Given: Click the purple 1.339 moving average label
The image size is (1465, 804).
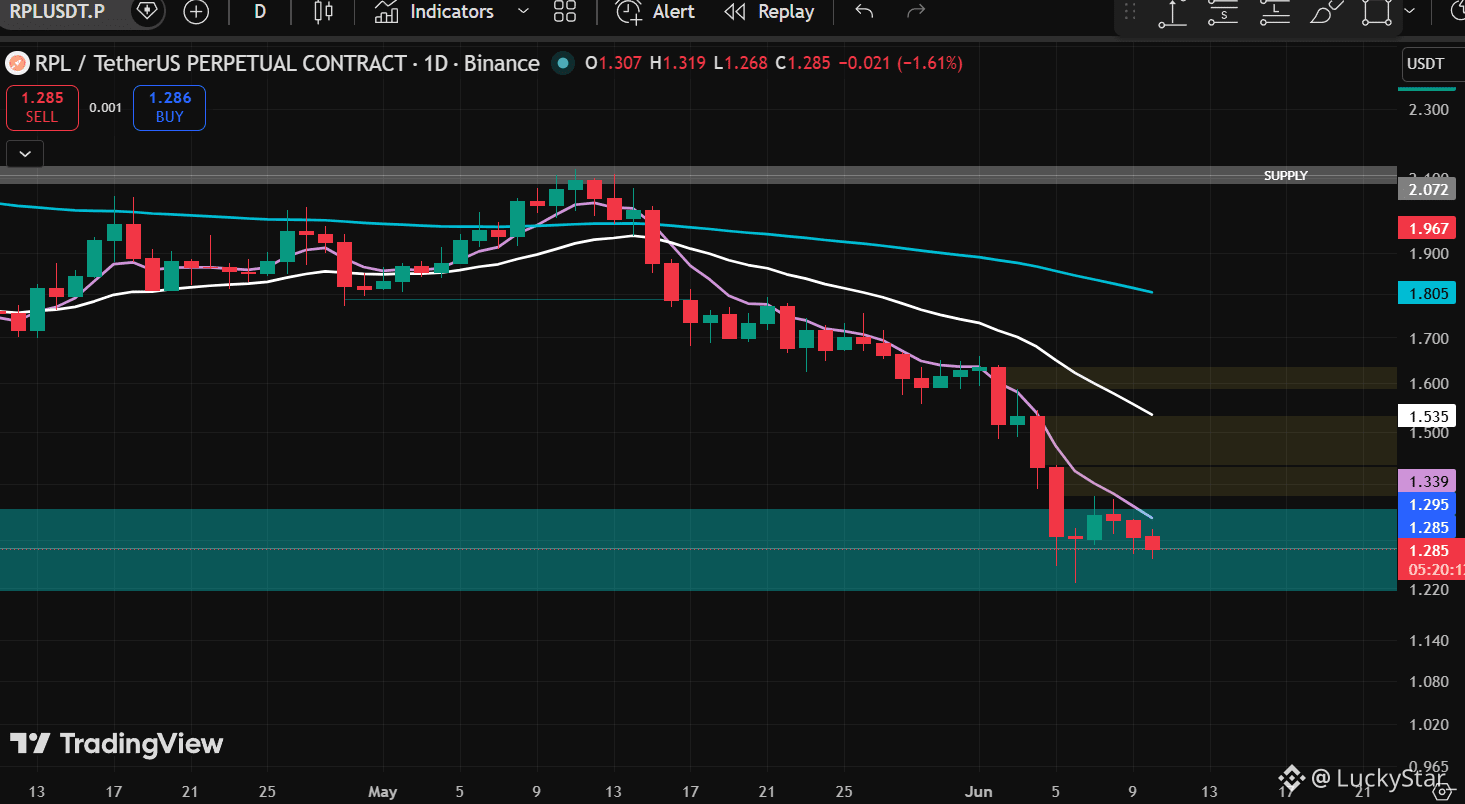Looking at the screenshot, I should coord(1428,482).
